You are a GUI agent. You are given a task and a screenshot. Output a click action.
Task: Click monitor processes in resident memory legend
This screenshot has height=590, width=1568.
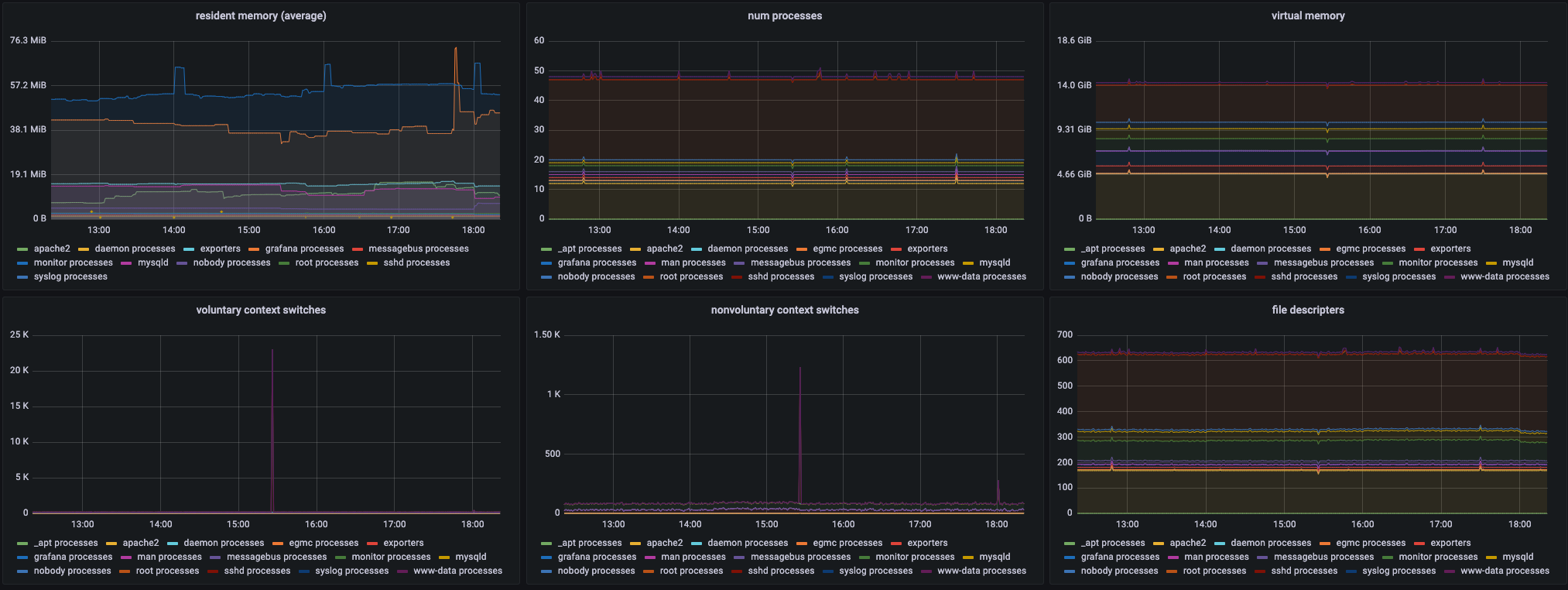pos(74,262)
